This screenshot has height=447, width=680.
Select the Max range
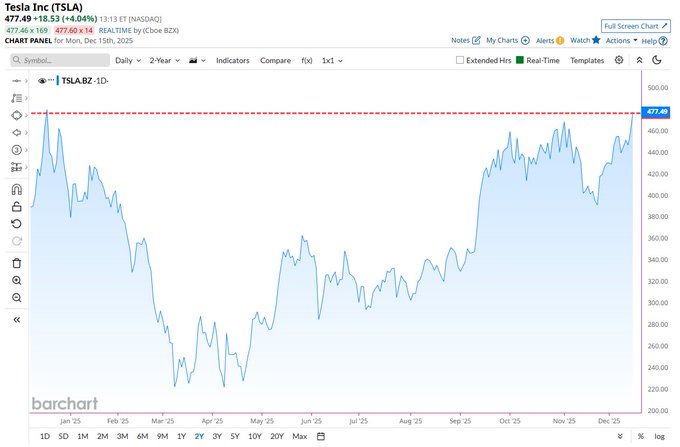coord(300,436)
